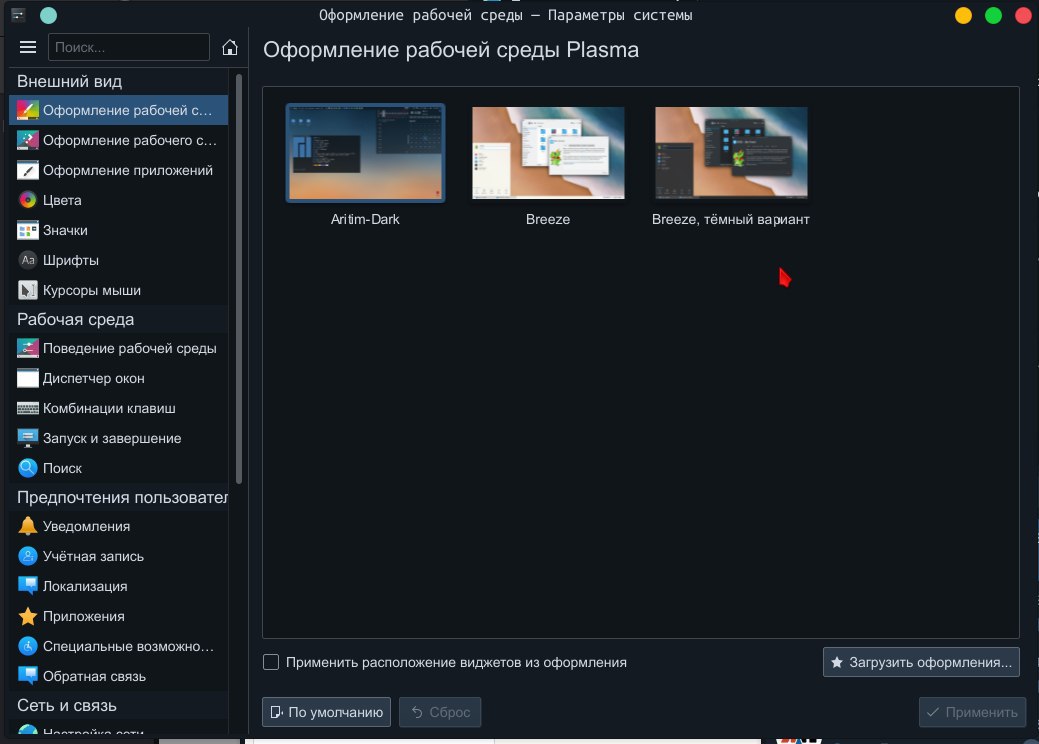Open Оформление рабочего стола in the sidebar
The height and width of the screenshot is (744, 1039).
click(119, 140)
